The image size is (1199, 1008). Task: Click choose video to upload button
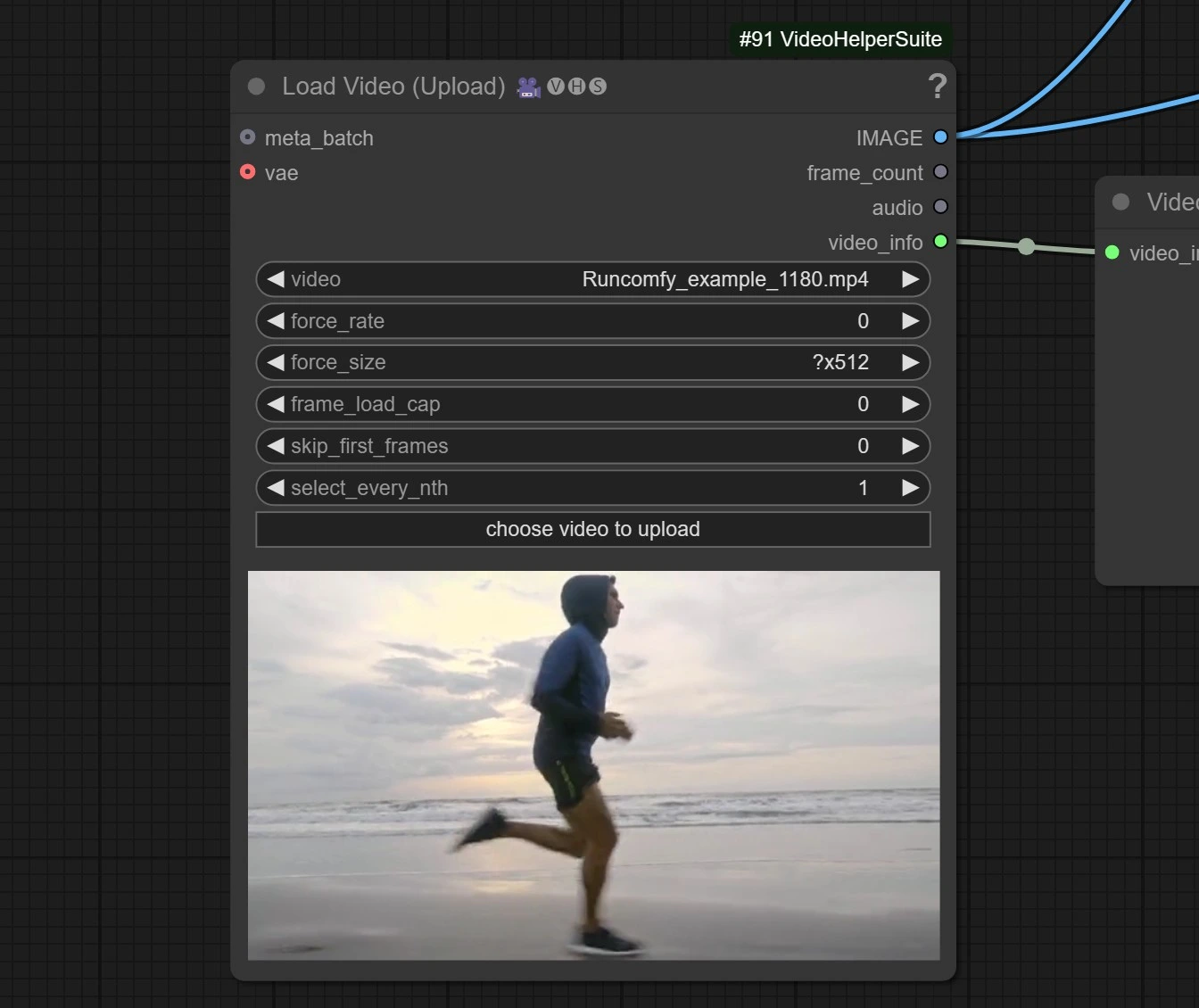[x=593, y=529]
